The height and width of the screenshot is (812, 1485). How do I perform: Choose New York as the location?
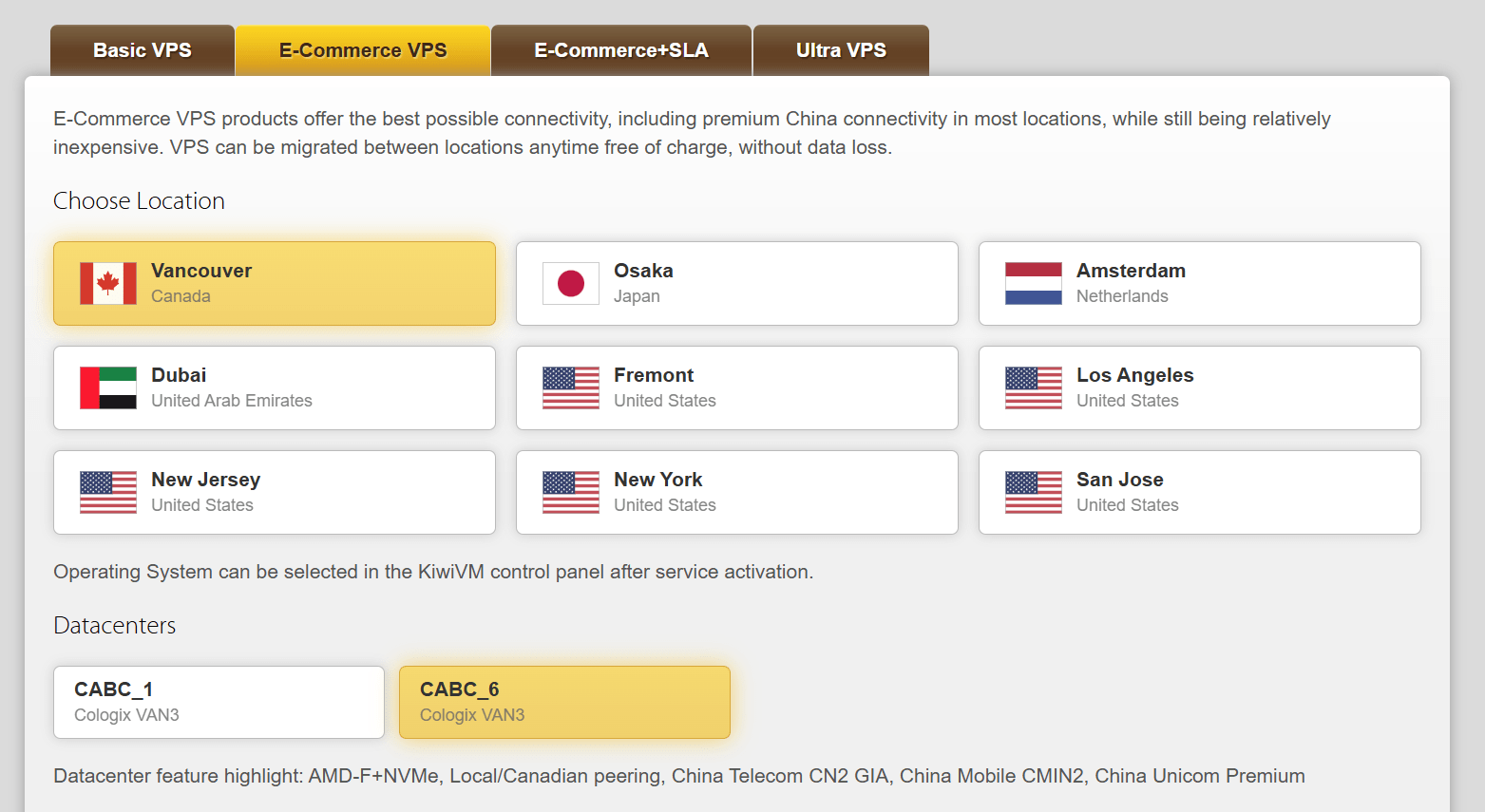click(737, 492)
